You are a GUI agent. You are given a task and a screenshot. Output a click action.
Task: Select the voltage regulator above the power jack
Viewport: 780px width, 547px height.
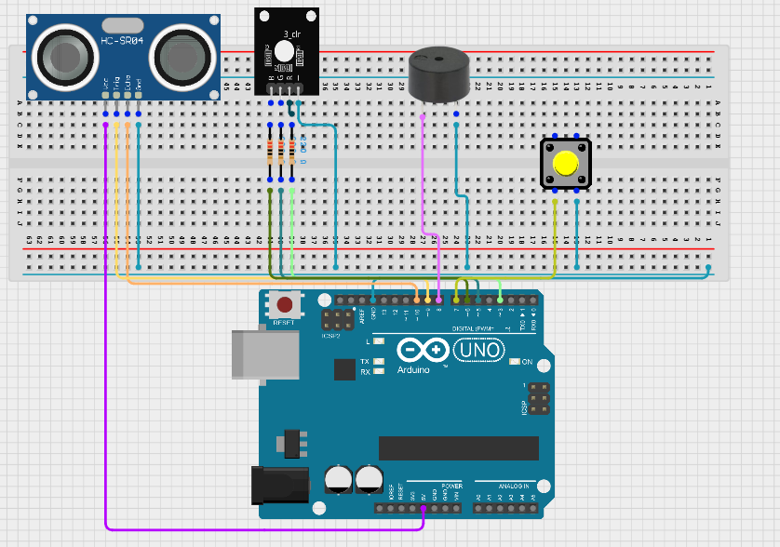(292, 444)
